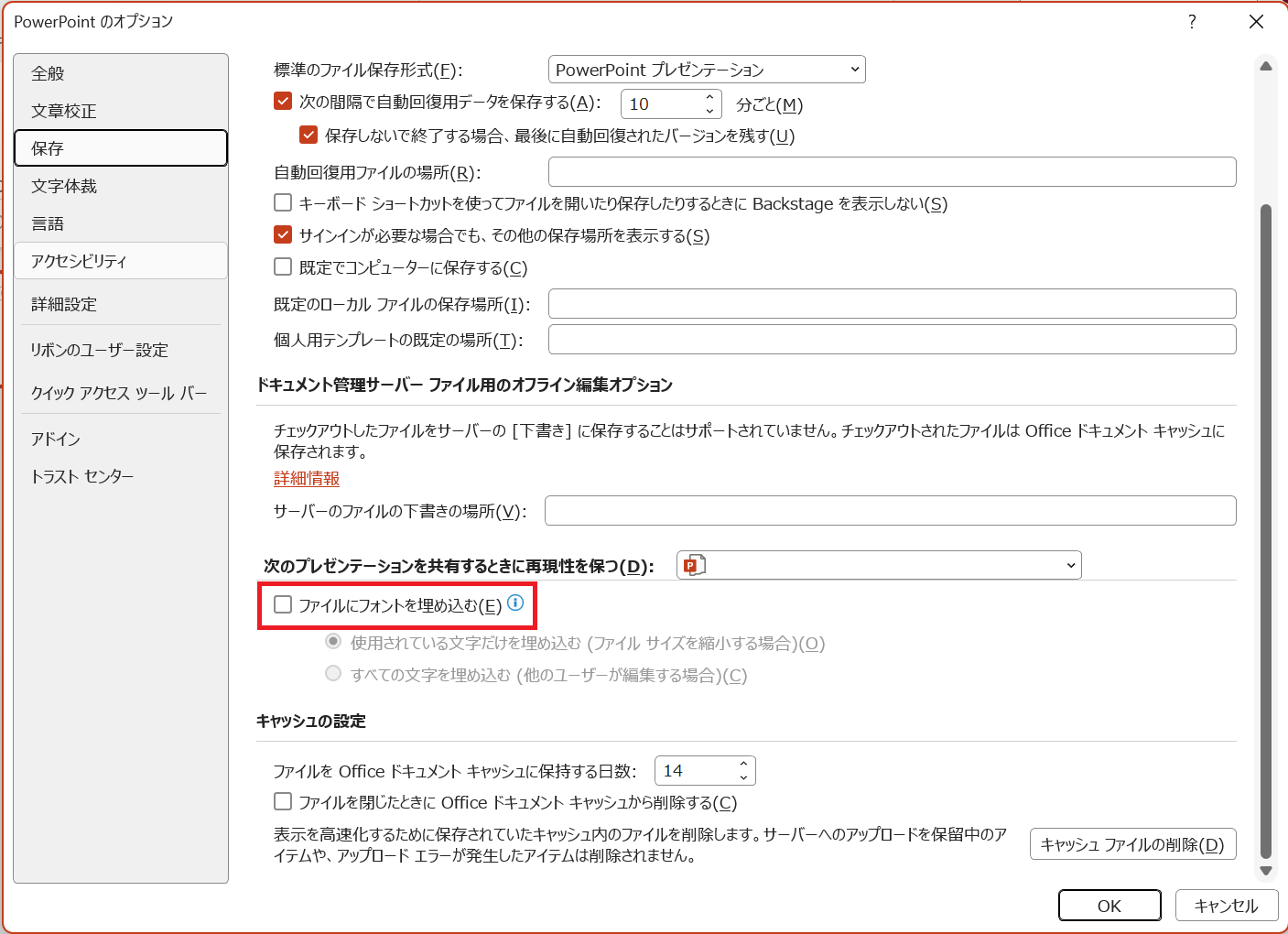Increase auto-recover minutes with up arrow

click(x=709, y=96)
